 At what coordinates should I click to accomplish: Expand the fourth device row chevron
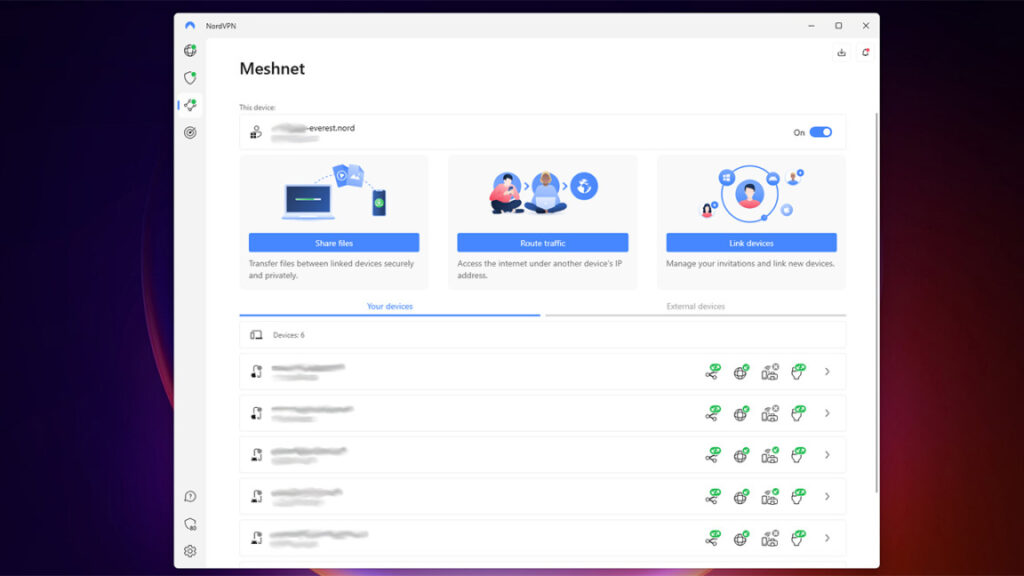pyautogui.click(x=827, y=497)
